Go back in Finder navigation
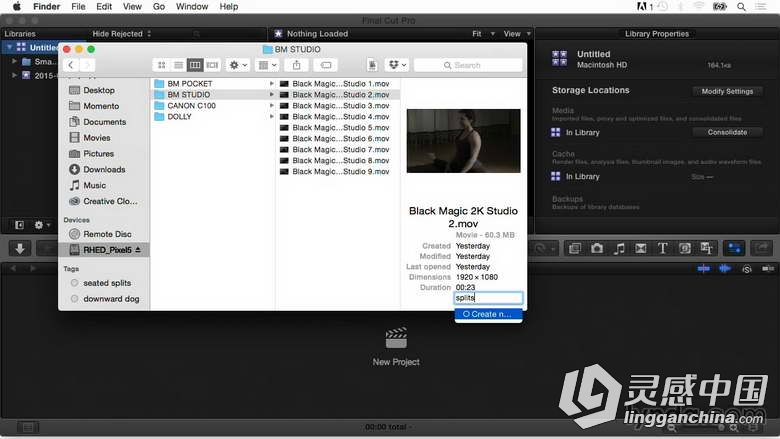Image resolution: width=780 pixels, height=439 pixels. (x=71, y=65)
